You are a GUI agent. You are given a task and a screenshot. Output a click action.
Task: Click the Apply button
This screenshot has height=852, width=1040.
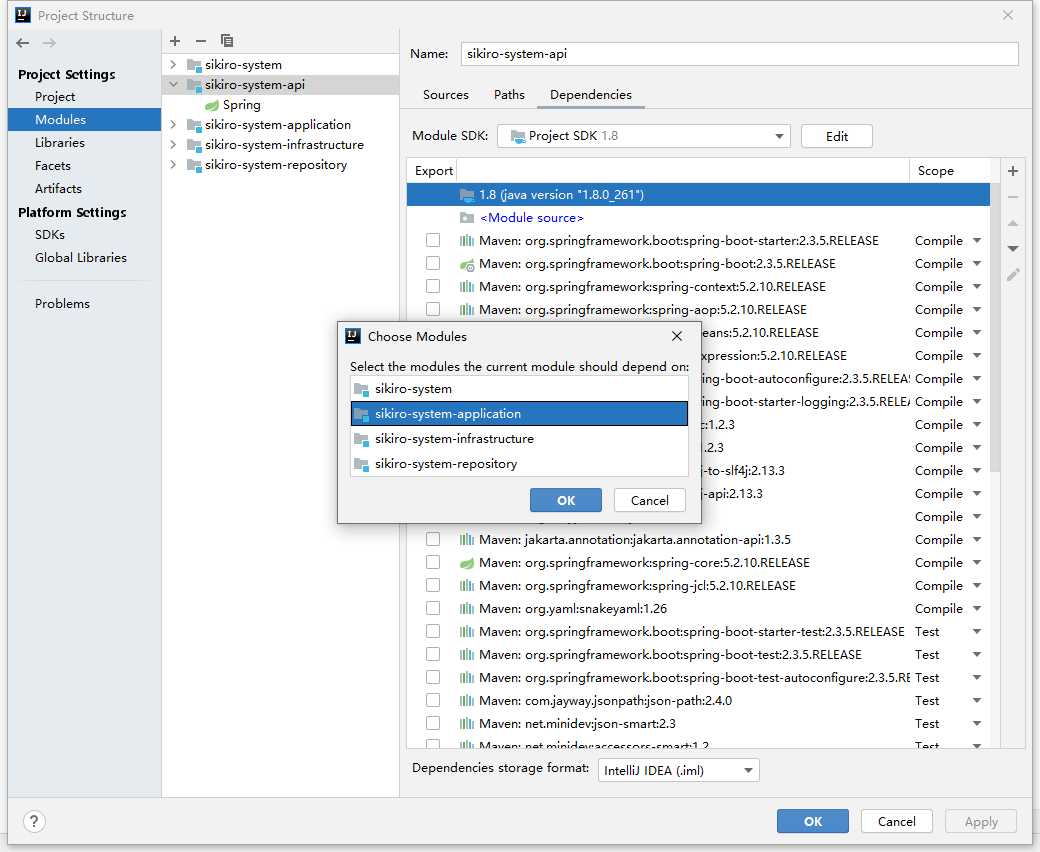click(981, 822)
